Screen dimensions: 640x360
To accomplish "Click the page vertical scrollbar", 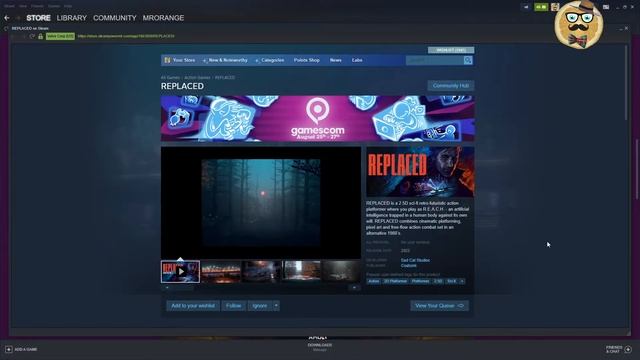I will pyautogui.click(x=627, y=83).
